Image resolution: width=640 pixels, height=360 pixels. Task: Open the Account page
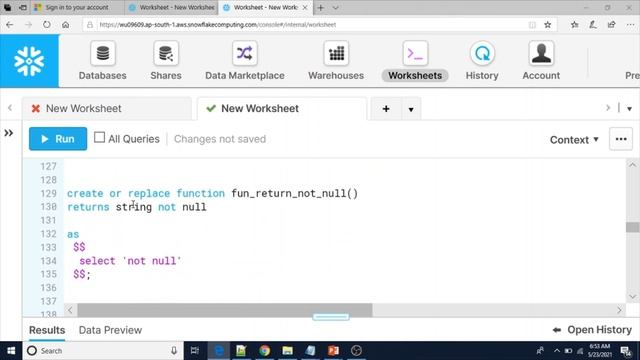pos(541,61)
